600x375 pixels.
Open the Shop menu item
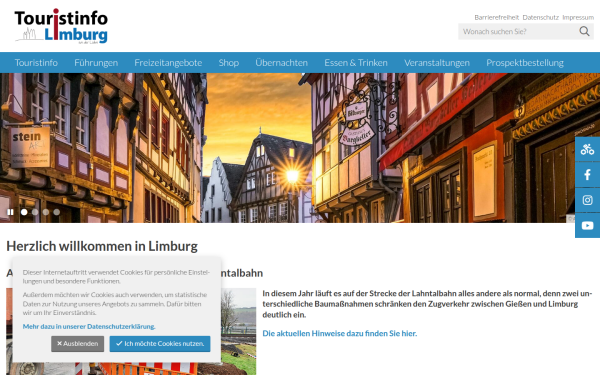tap(228, 63)
